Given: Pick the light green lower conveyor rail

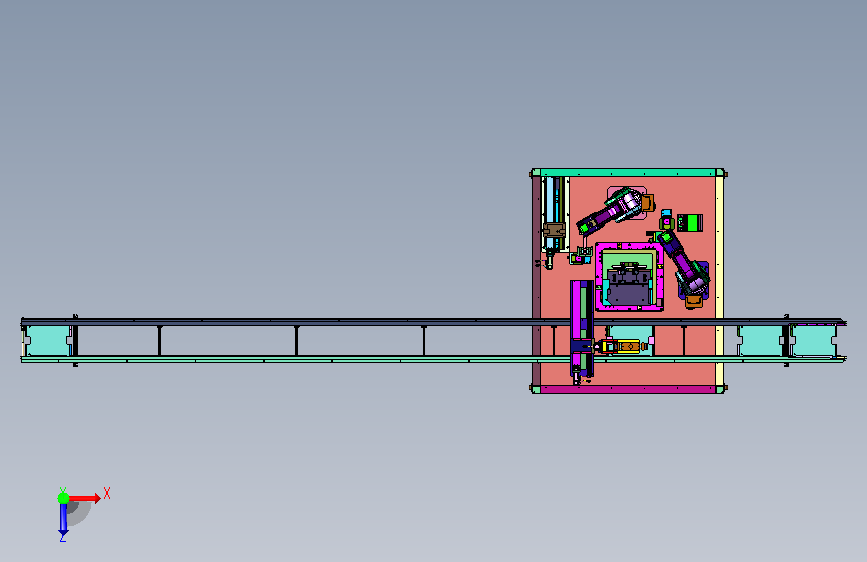Looking at the screenshot, I should [433, 360].
